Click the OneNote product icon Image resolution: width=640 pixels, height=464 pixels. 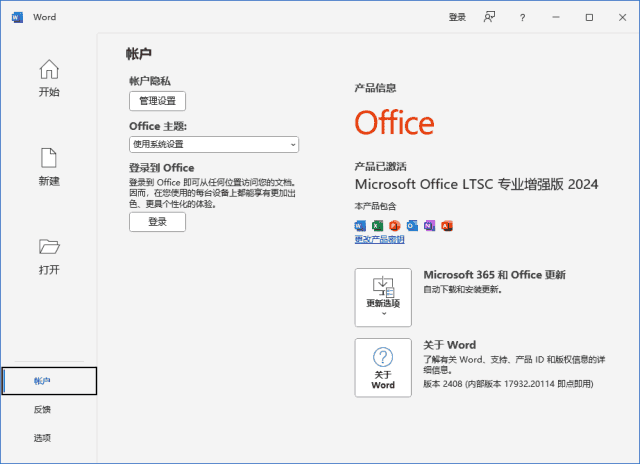pyautogui.click(x=429, y=226)
